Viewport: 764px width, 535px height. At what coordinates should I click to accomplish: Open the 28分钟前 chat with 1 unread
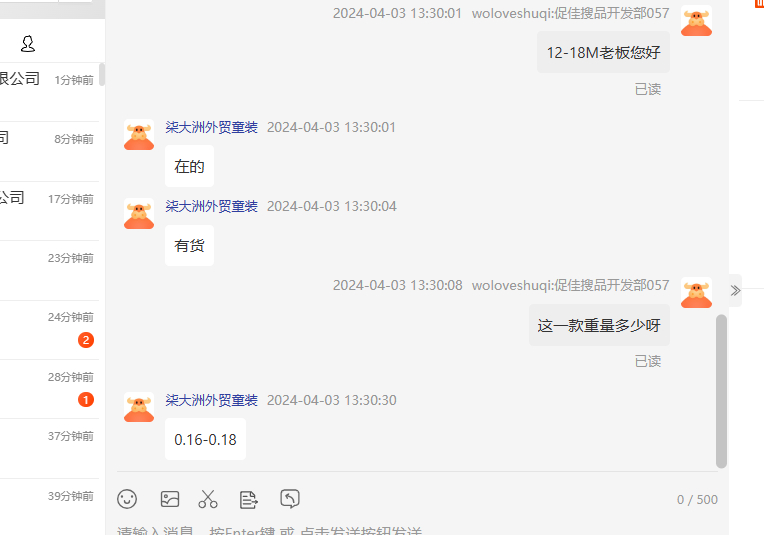pyautogui.click(x=49, y=389)
